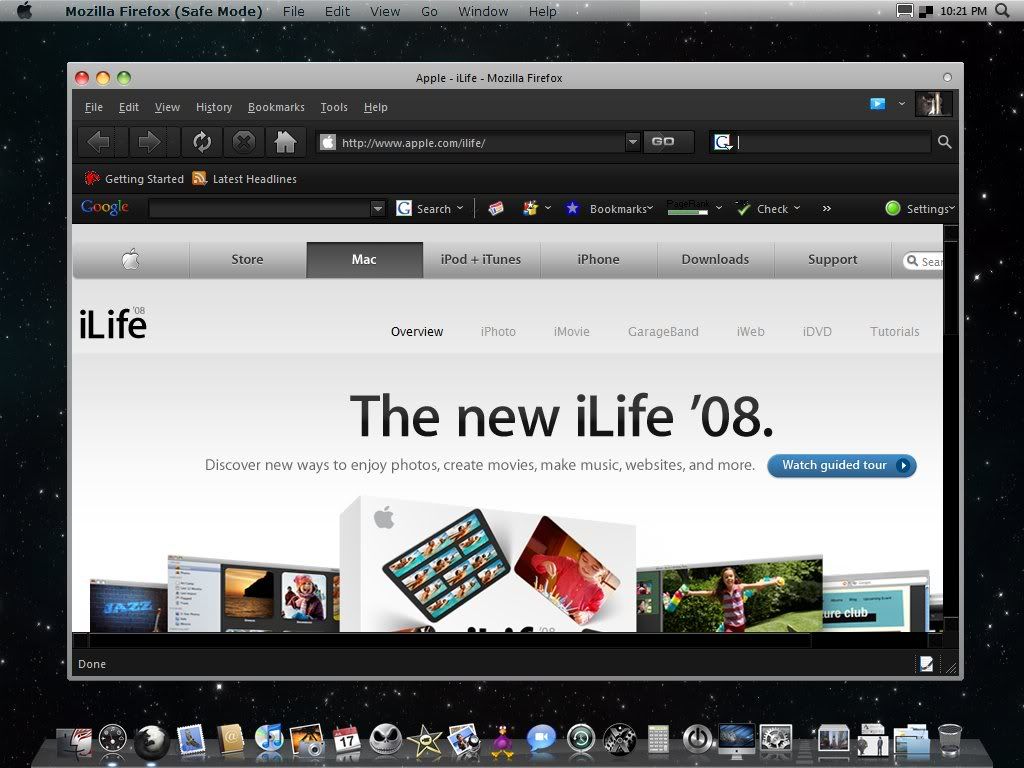Click inside the URL address field
The height and width of the screenshot is (768, 1024).
pos(480,142)
